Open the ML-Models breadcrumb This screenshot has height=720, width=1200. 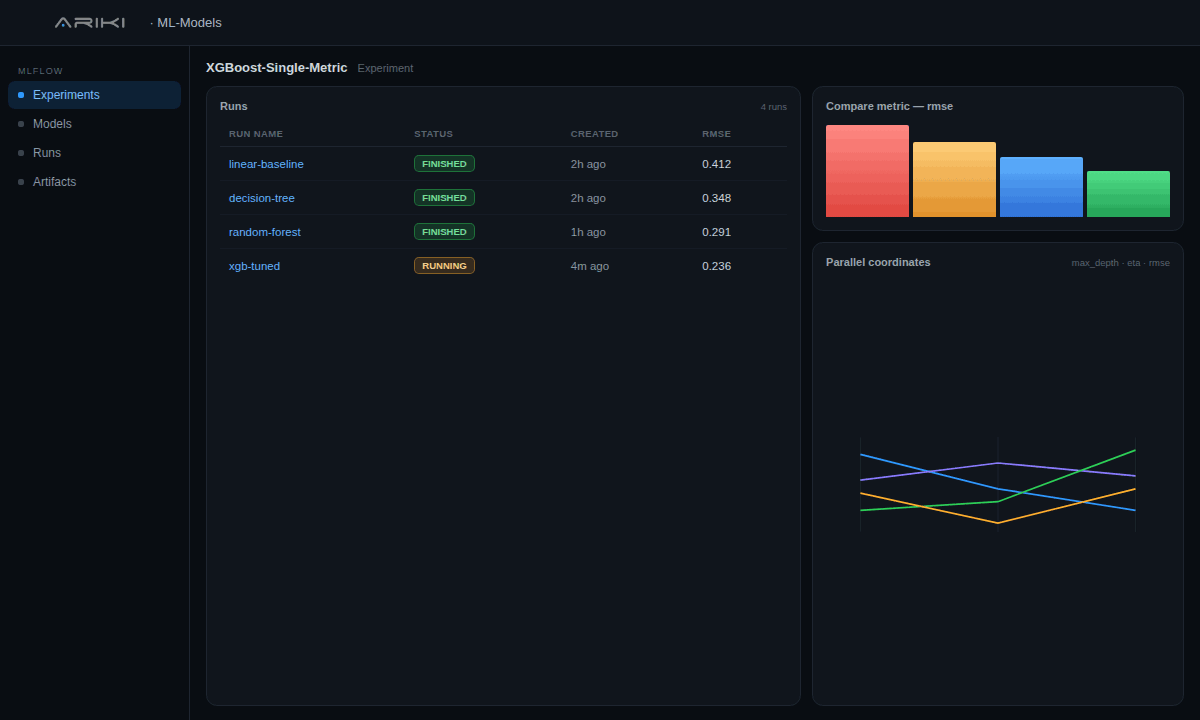pyautogui.click(x=189, y=22)
